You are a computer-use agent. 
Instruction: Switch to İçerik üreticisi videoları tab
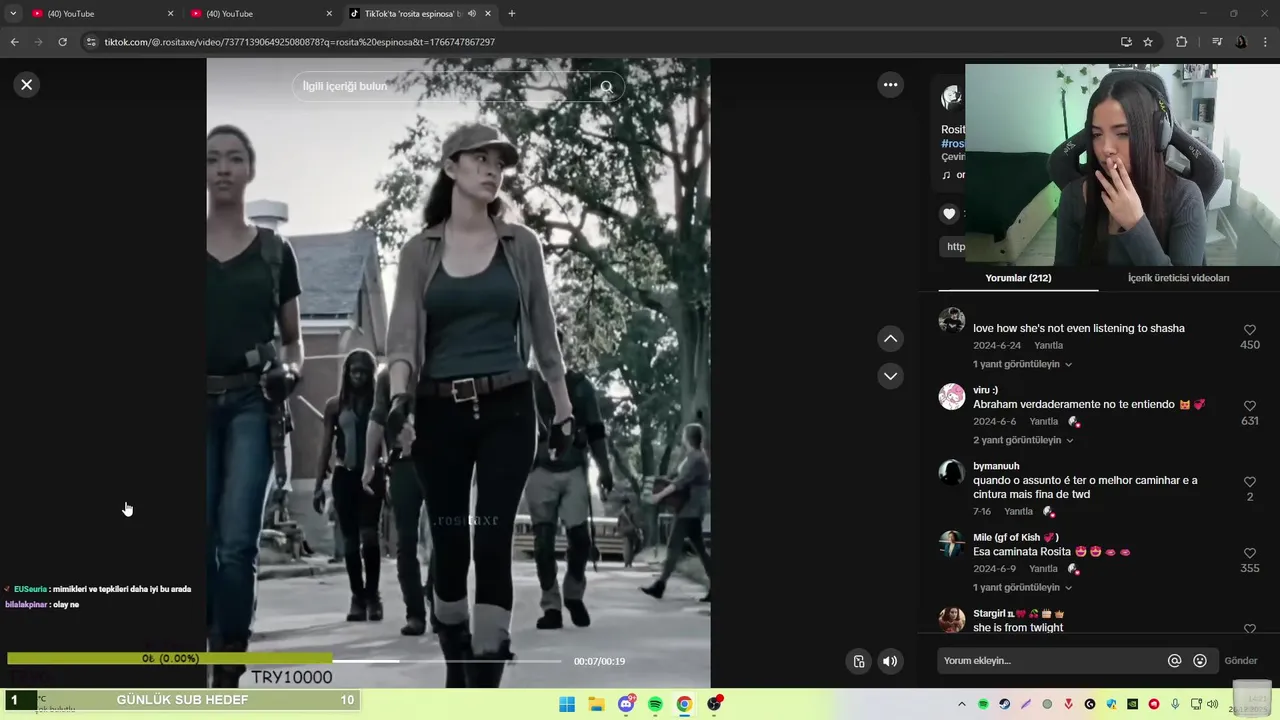1178,278
